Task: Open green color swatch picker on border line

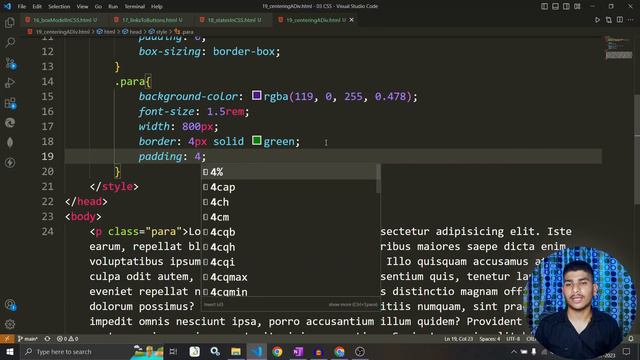Action: (x=256, y=141)
